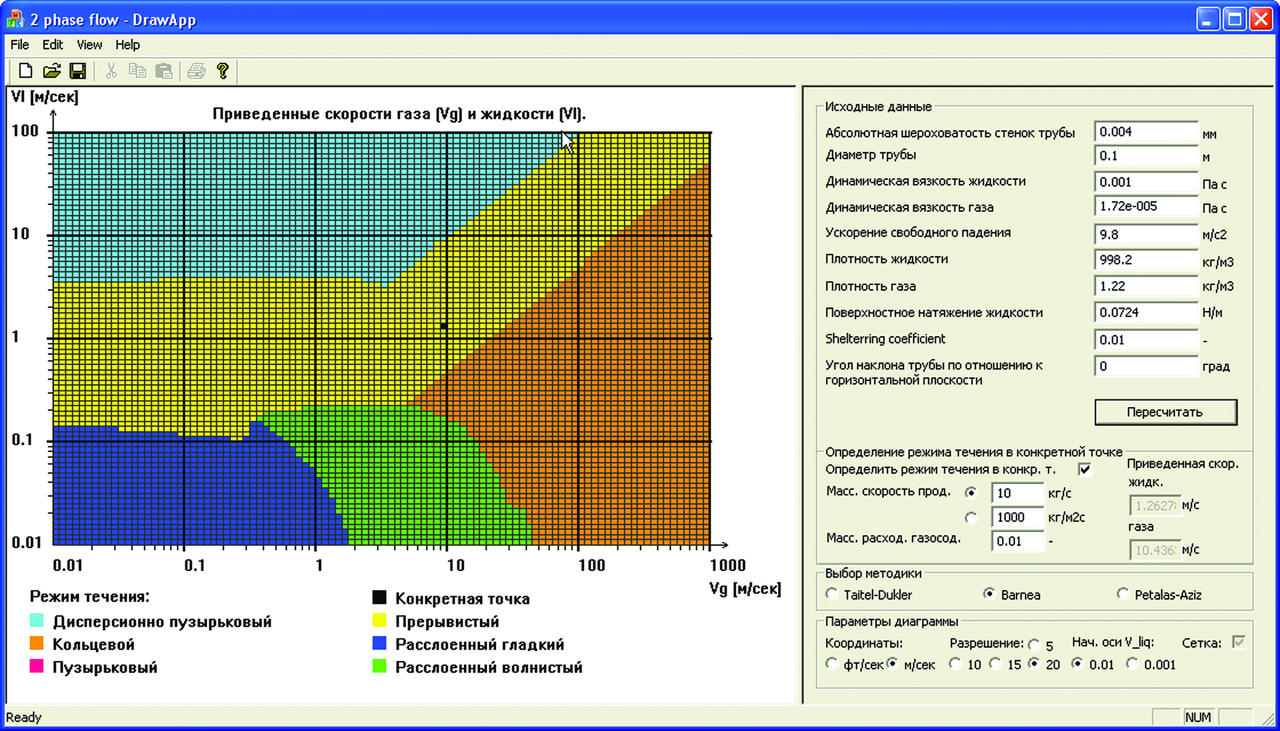Click the Расслоенный волнистый green legend swatch
Screen dimensions: 1280x731
pos(380,667)
